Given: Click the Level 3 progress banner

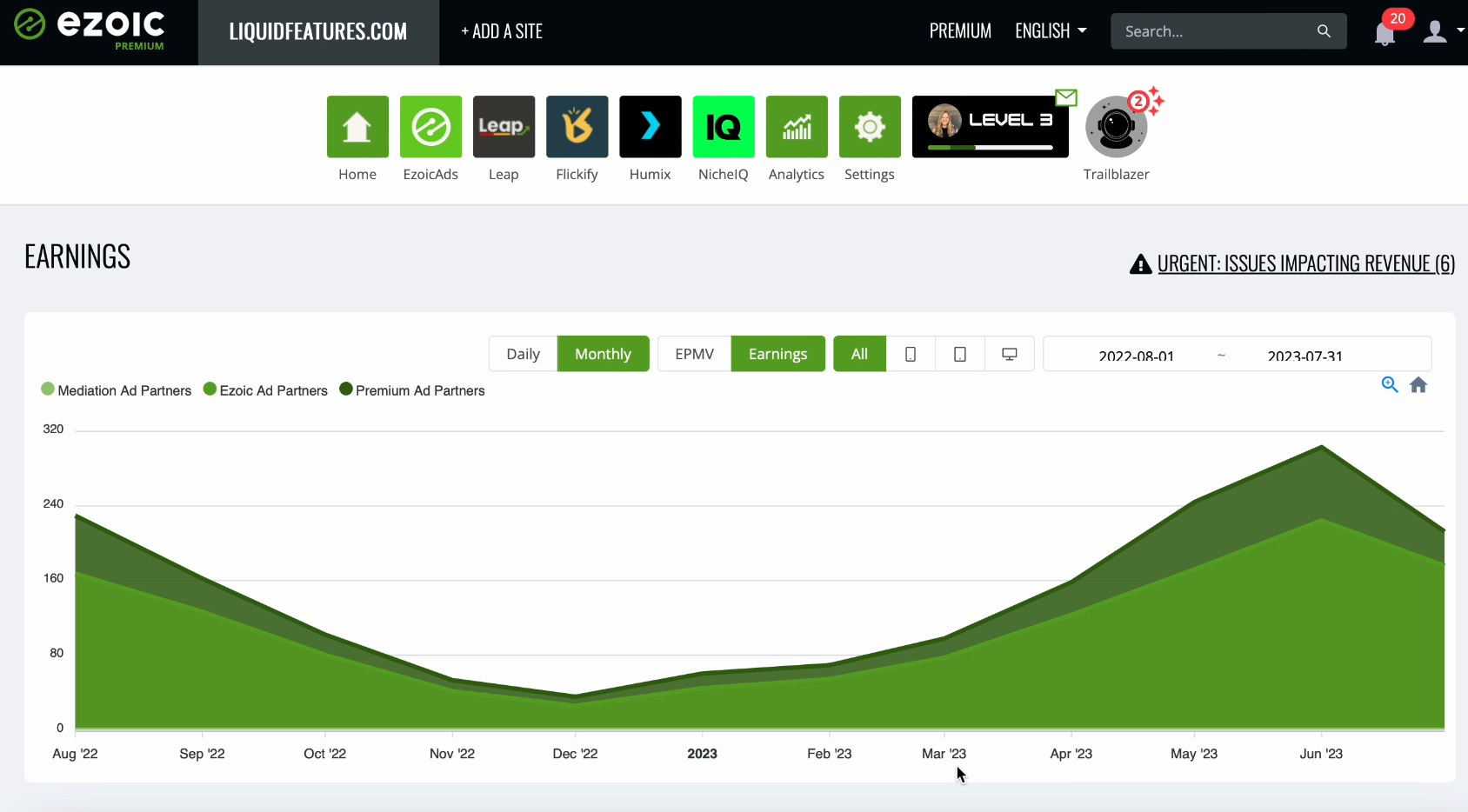Looking at the screenshot, I should coord(991,127).
